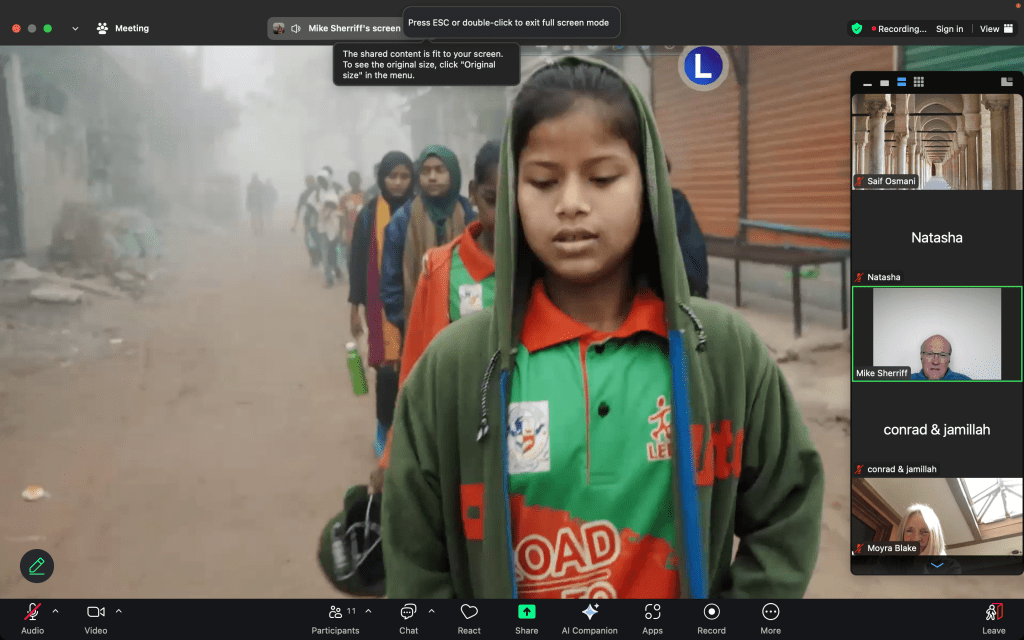Image resolution: width=1024 pixels, height=640 pixels.
Task: Unmute the microphone with Audio button
Action: pyautogui.click(x=33, y=617)
